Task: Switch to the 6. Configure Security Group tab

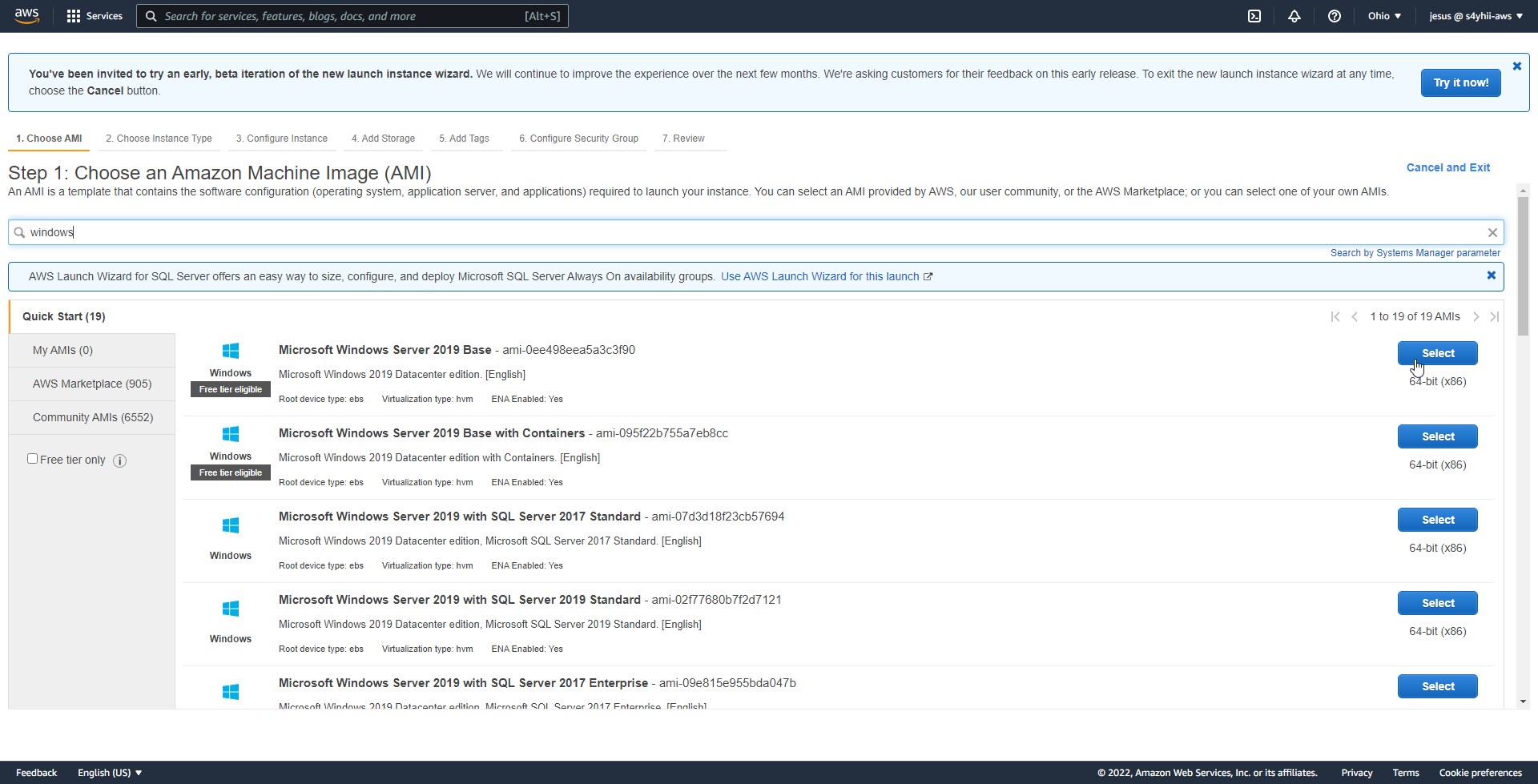Action: 578,139
